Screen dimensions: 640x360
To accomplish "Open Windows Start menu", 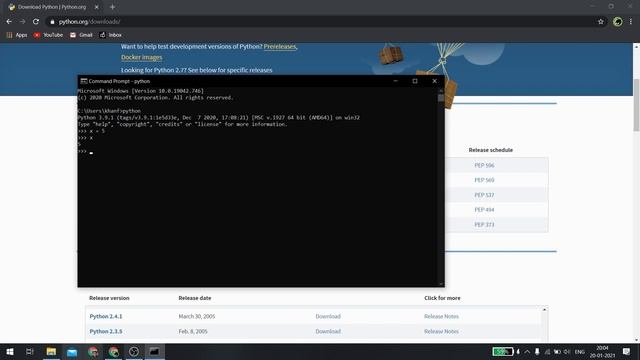I will 10,351.
